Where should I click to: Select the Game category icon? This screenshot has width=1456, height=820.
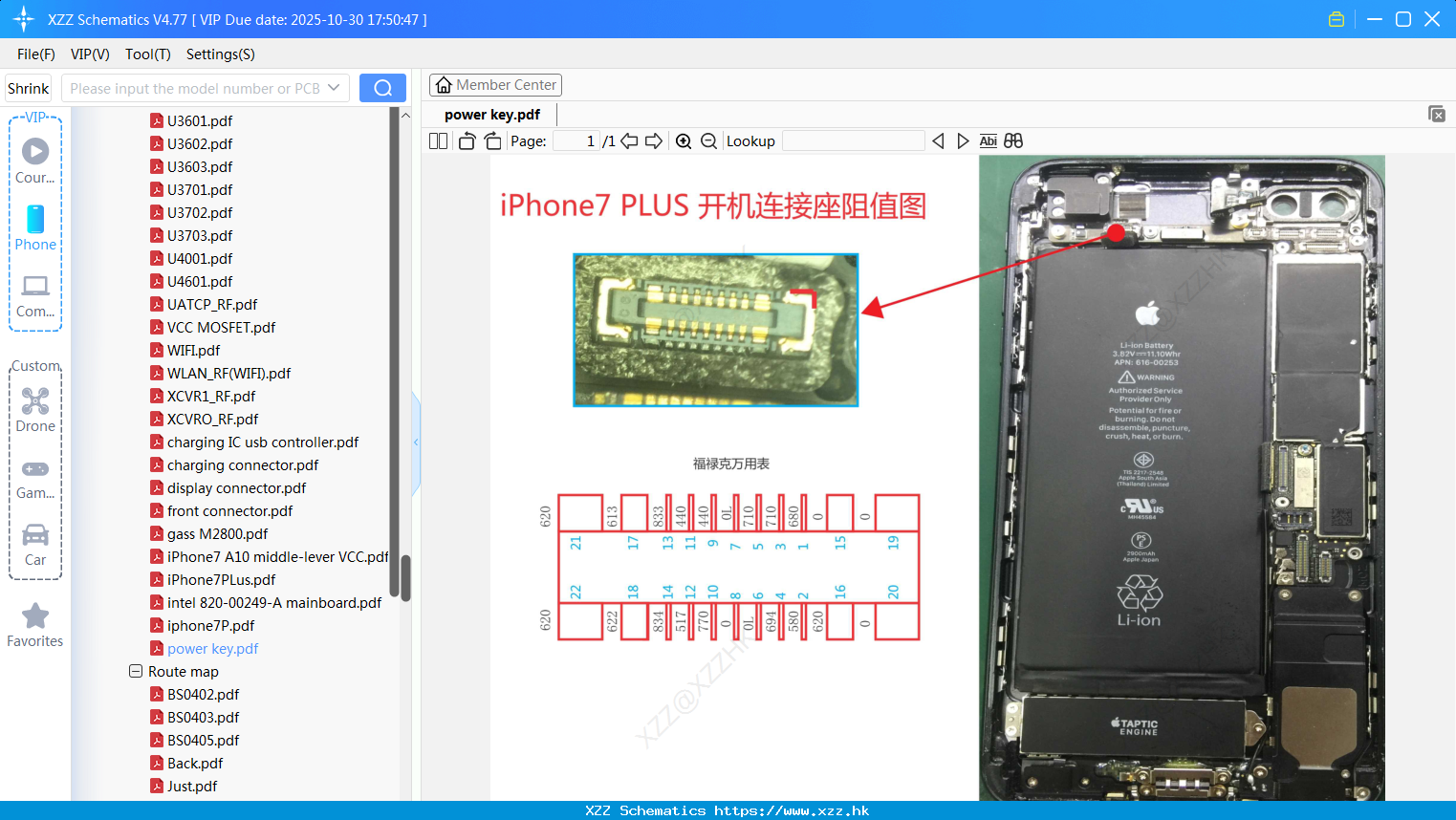pyautogui.click(x=35, y=478)
